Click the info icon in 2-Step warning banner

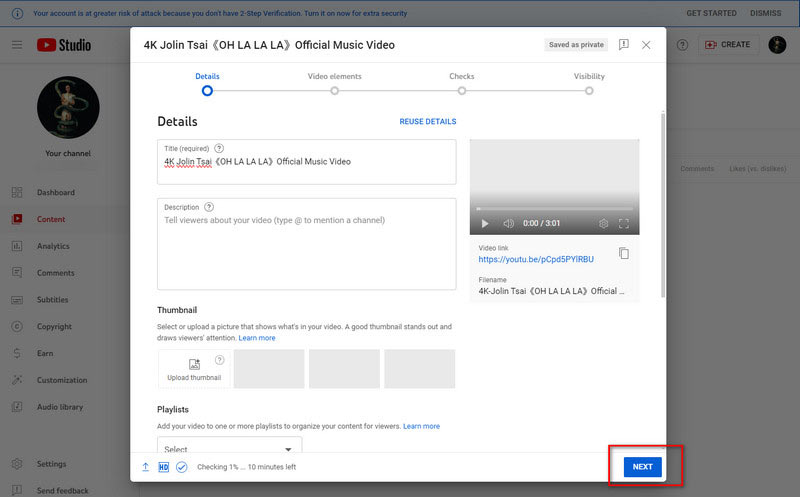pos(17,13)
